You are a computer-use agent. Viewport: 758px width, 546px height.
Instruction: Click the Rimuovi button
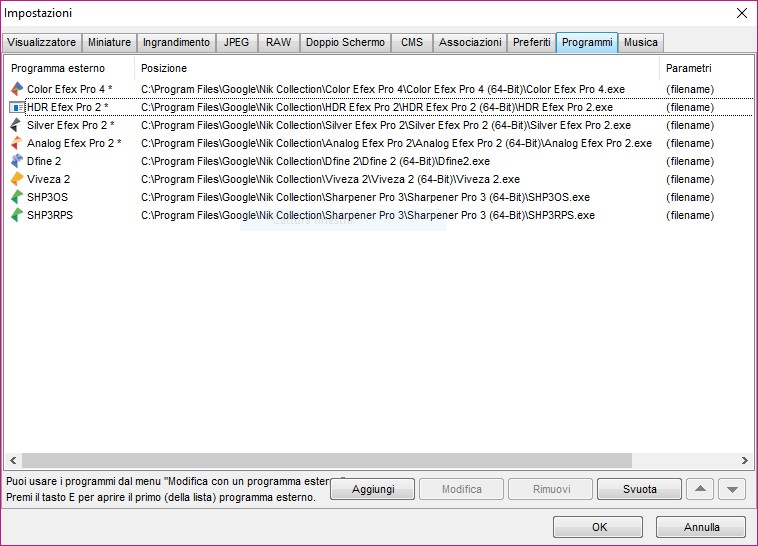point(551,489)
